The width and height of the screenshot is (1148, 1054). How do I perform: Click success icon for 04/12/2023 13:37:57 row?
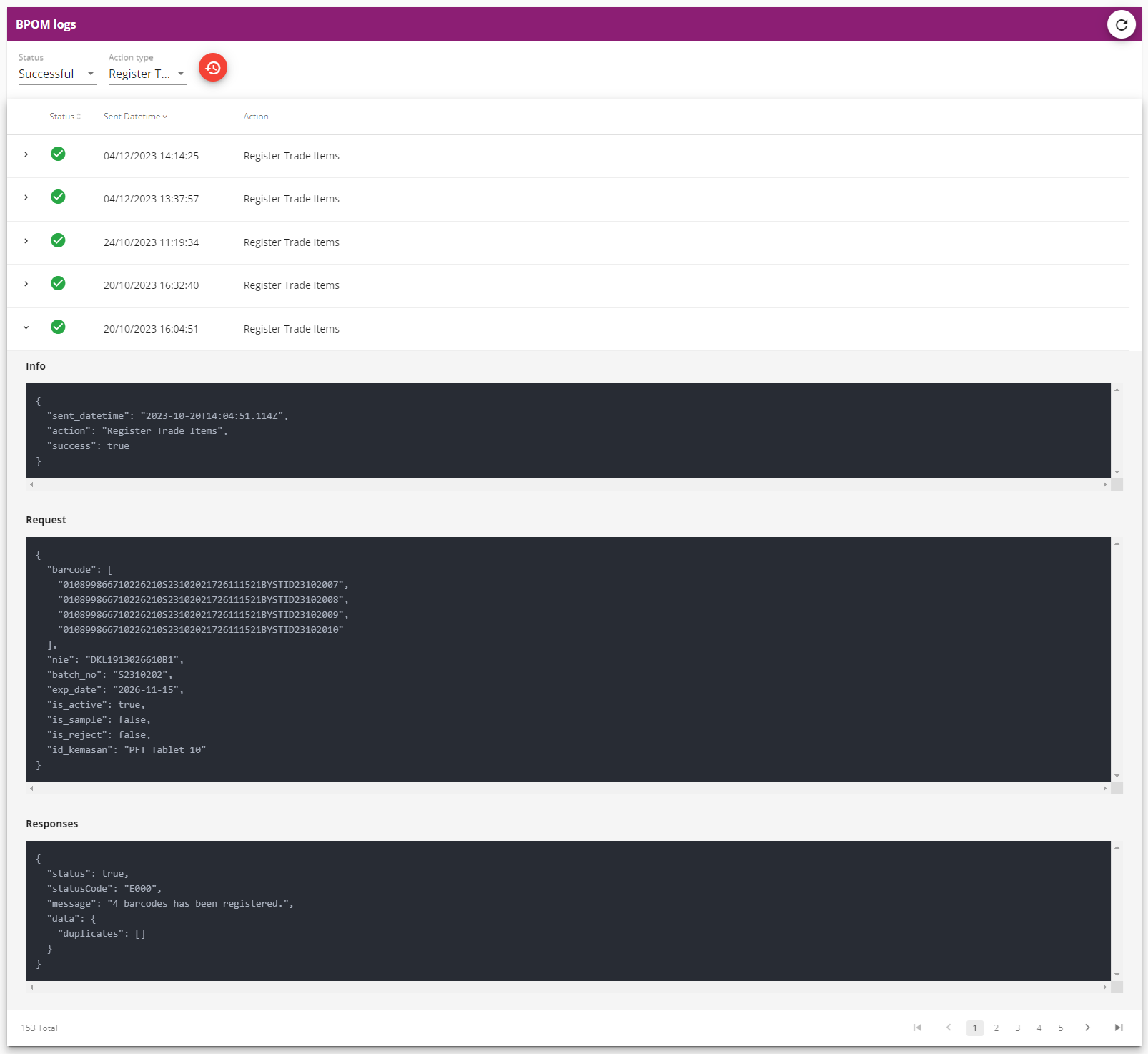click(x=58, y=197)
